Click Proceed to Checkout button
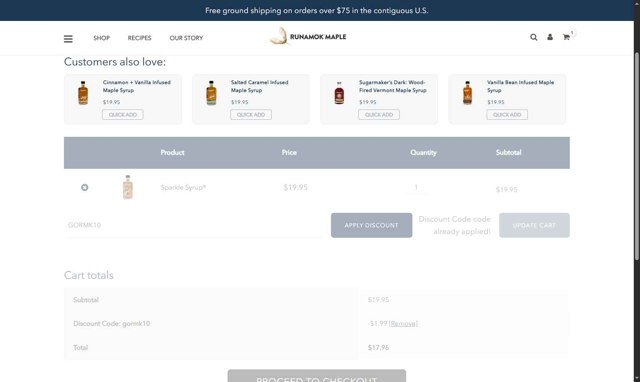 coord(317,376)
